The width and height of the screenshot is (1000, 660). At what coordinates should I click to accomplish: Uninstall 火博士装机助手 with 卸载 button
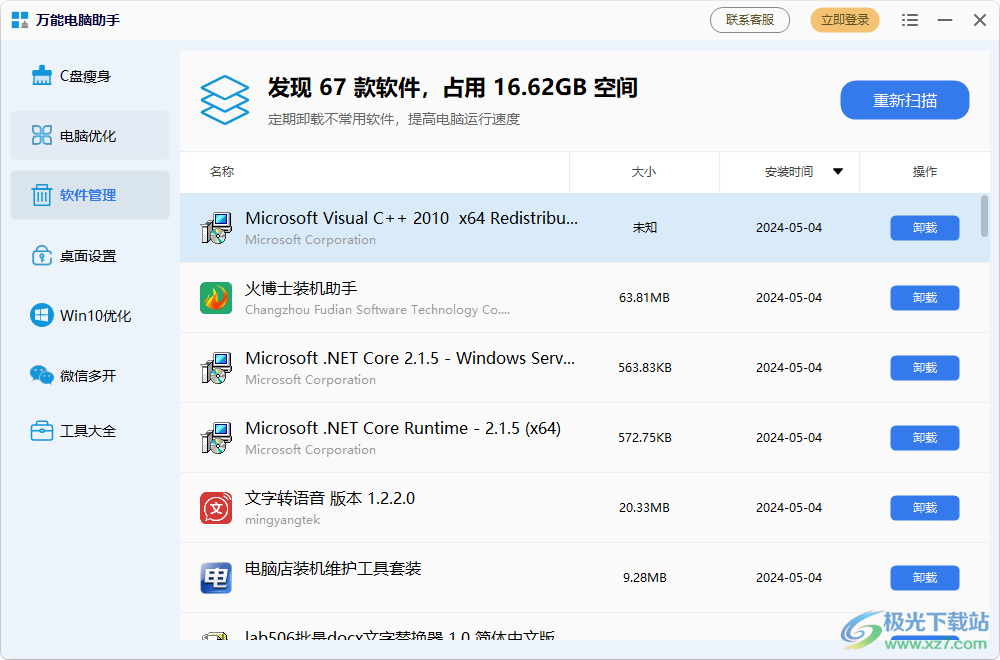click(924, 298)
